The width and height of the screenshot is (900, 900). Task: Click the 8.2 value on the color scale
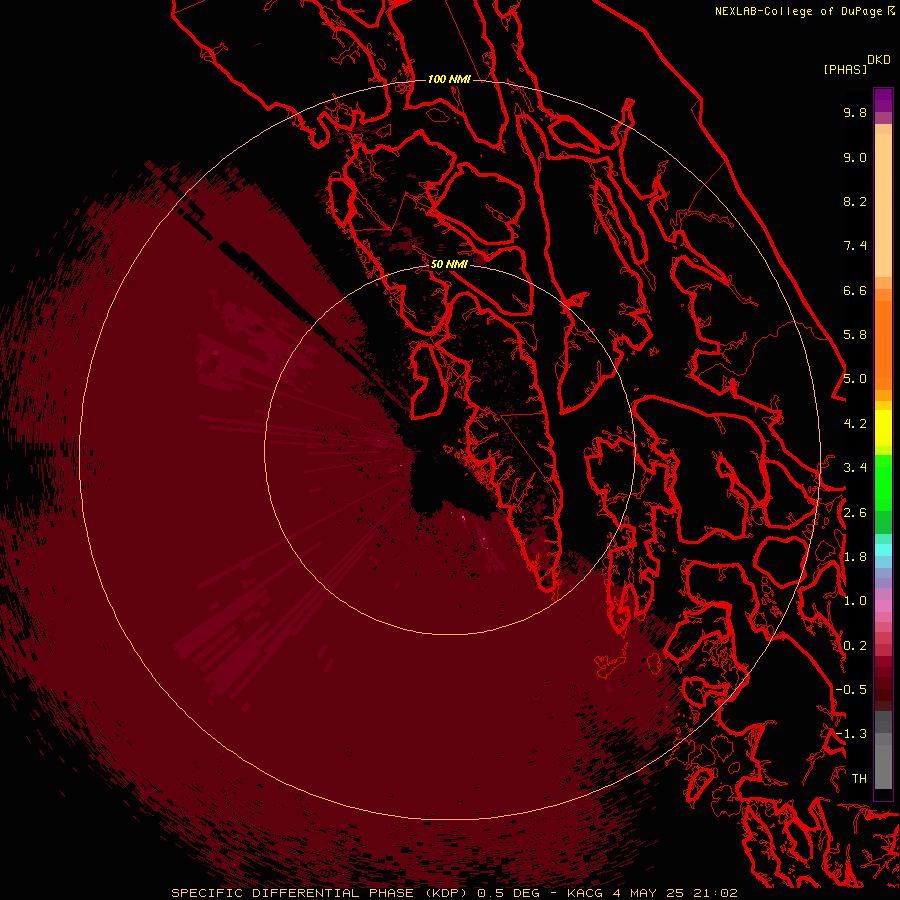(855, 202)
